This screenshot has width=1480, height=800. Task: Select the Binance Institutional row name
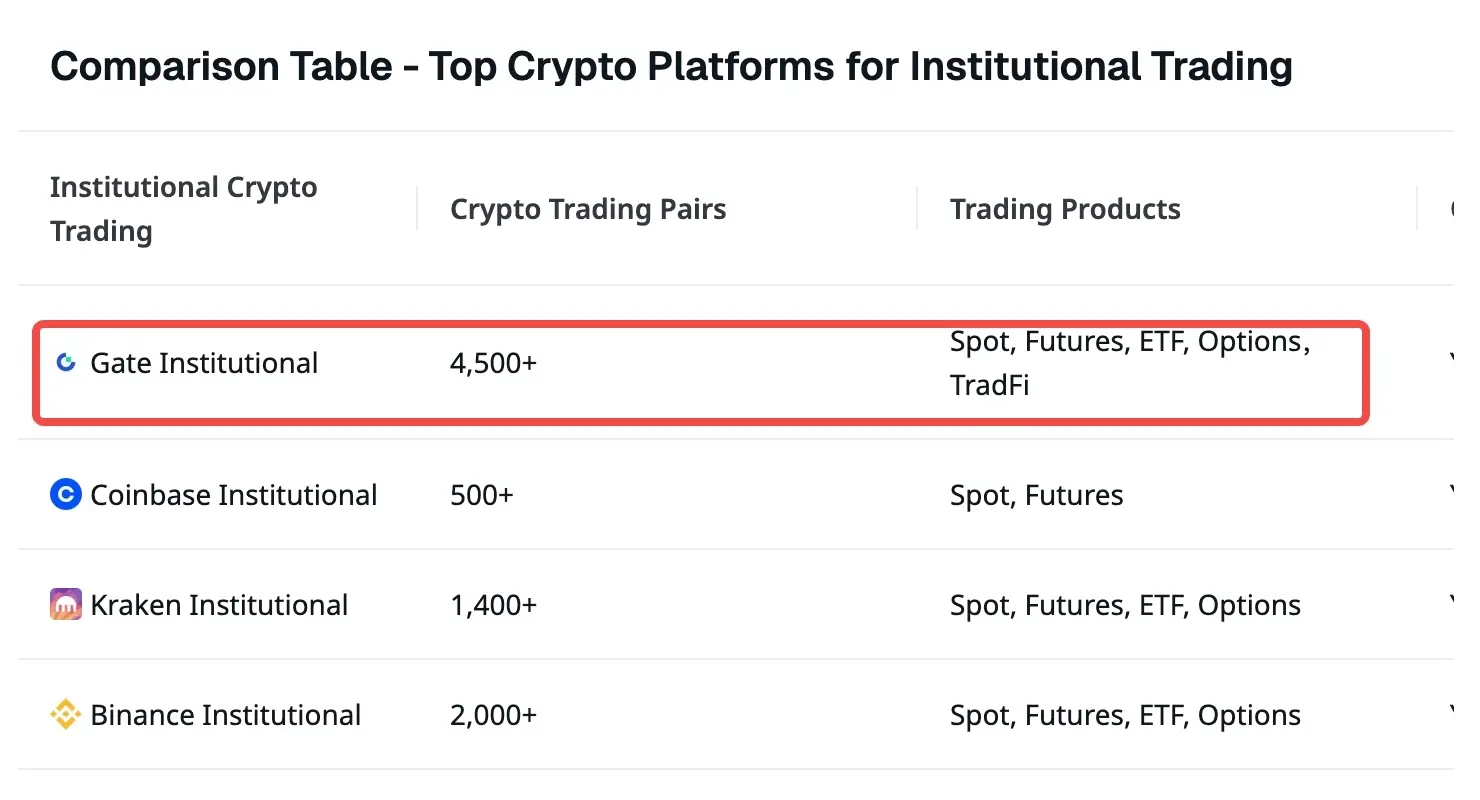pos(226,715)
